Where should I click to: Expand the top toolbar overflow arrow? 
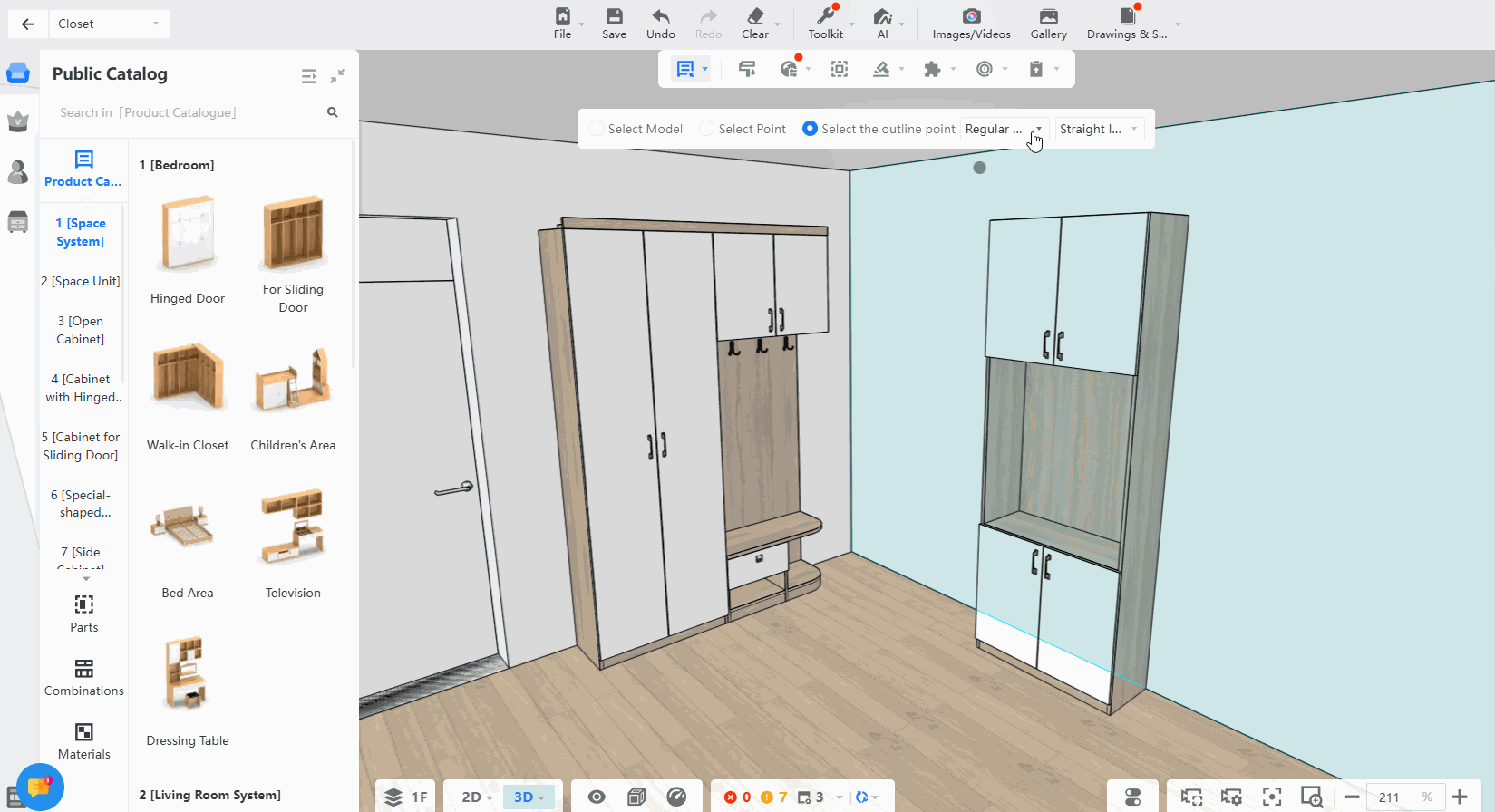click(1178, 24)
